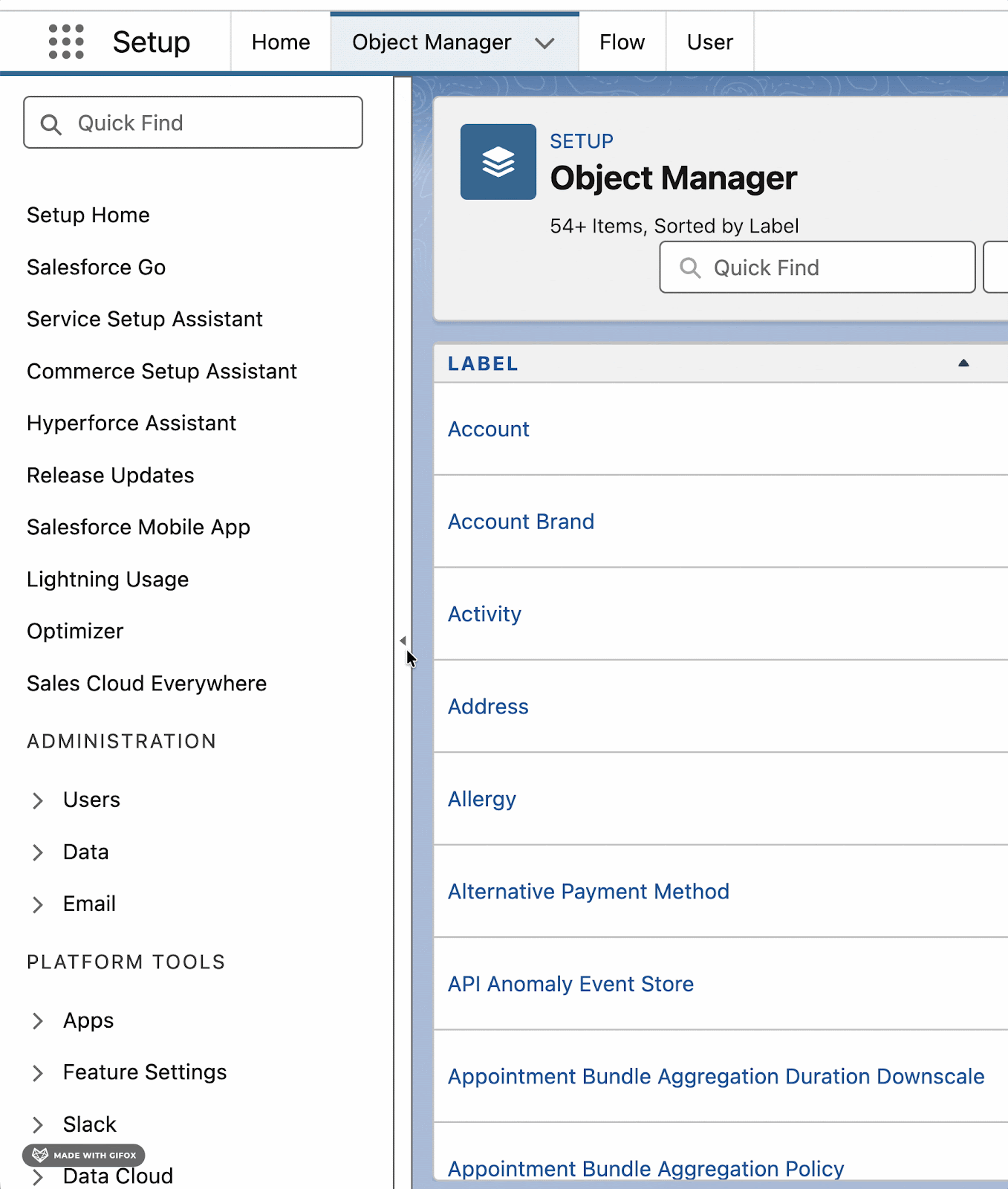Open the Alternative Payment Method object

tap(588, 892)
